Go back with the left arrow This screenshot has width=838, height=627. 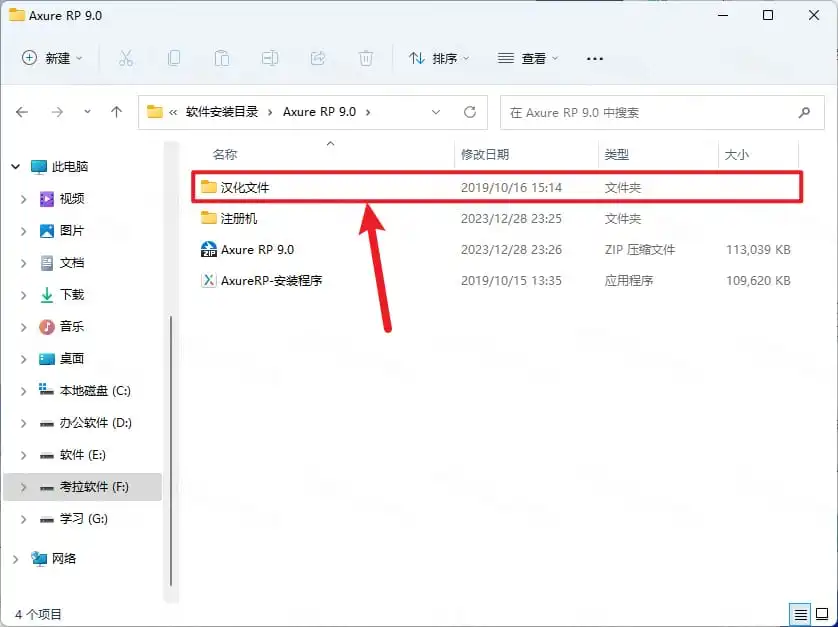(22, 112)
